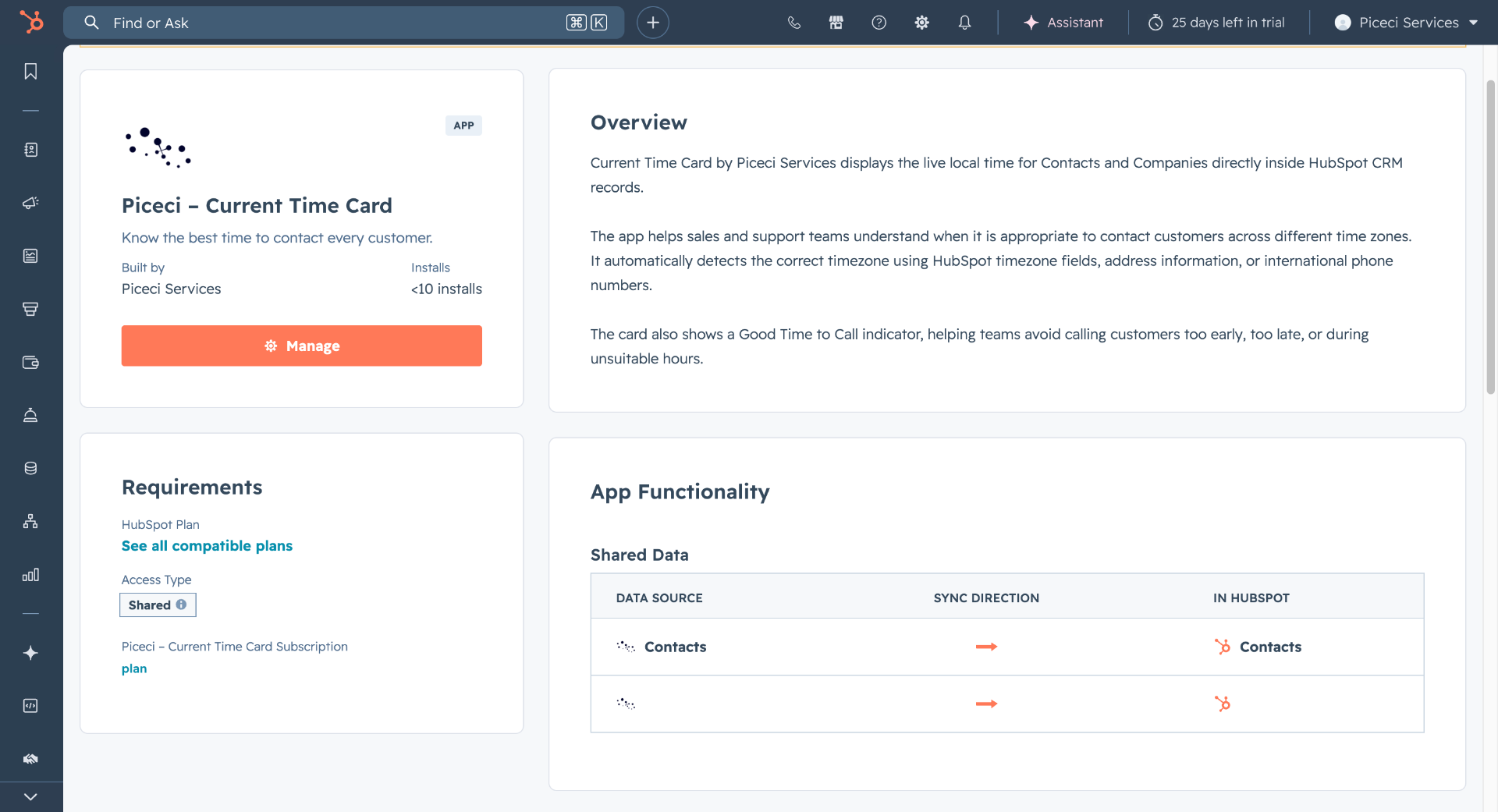Open the Content sidebar icon
The height and width of the screenshot is (812, 1498).
tap(30, 256)
